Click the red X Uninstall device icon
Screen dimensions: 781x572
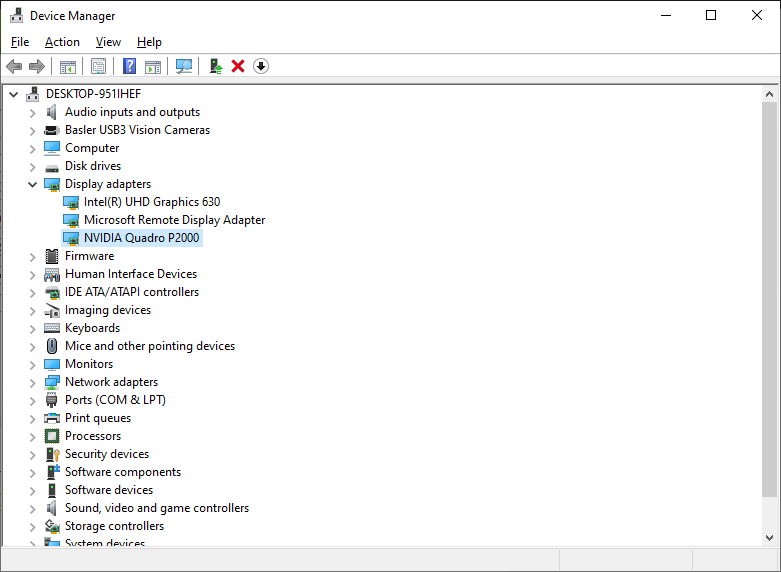[238, 66]
